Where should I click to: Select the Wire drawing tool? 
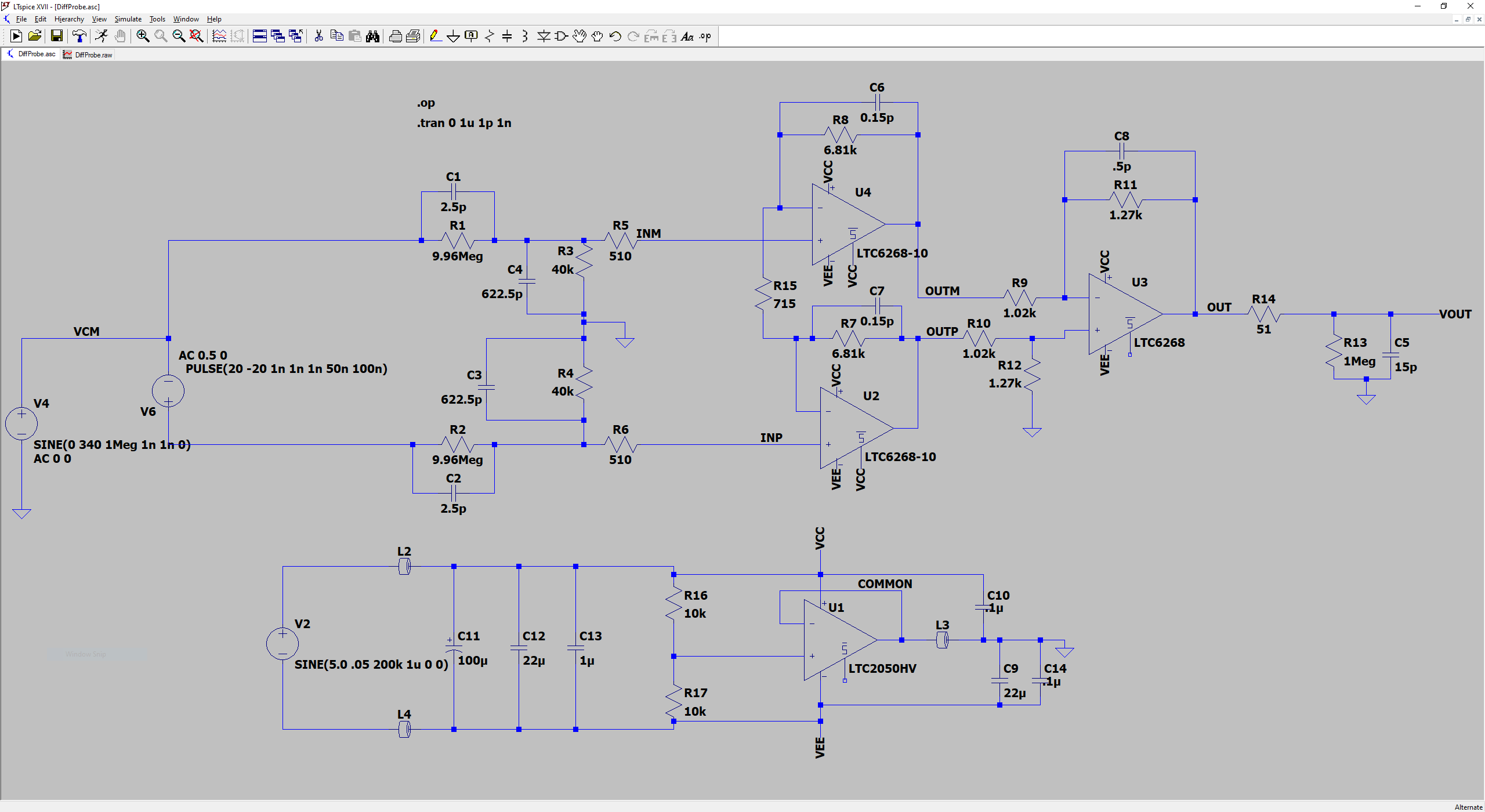point(434,36)
